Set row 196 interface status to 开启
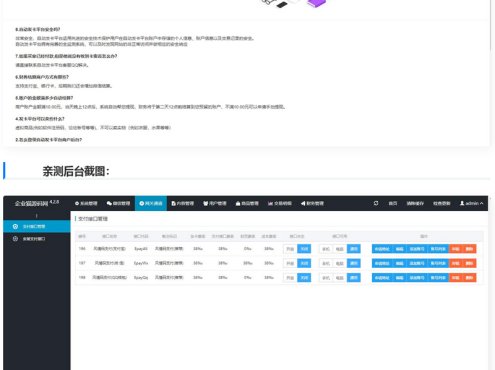 click(290, 249)
